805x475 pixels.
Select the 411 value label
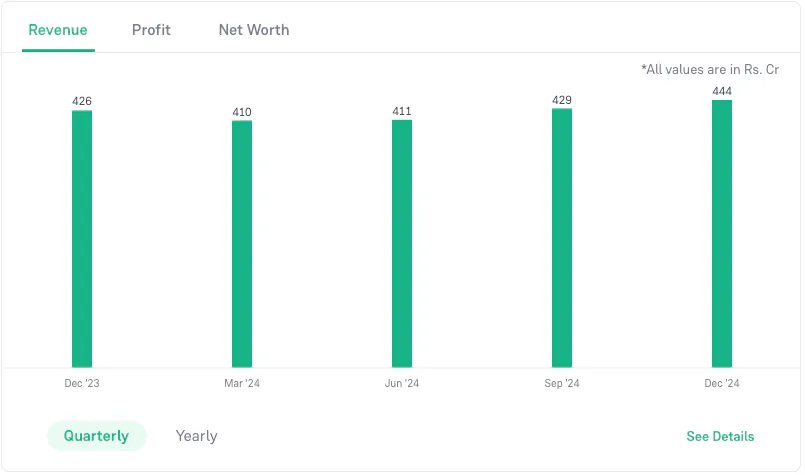click(402, 111)
